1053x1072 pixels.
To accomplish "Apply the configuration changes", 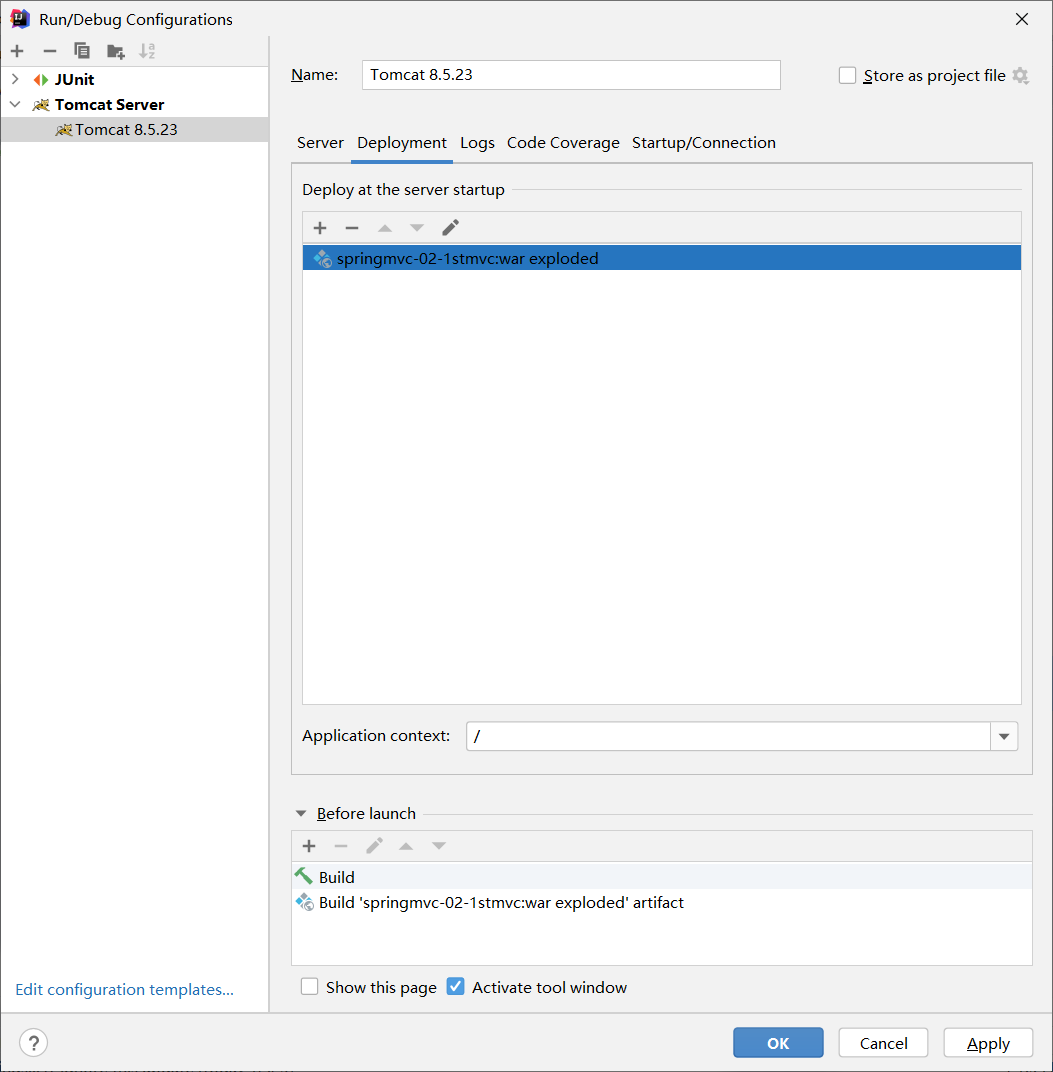I will [x=988, y=1043].
